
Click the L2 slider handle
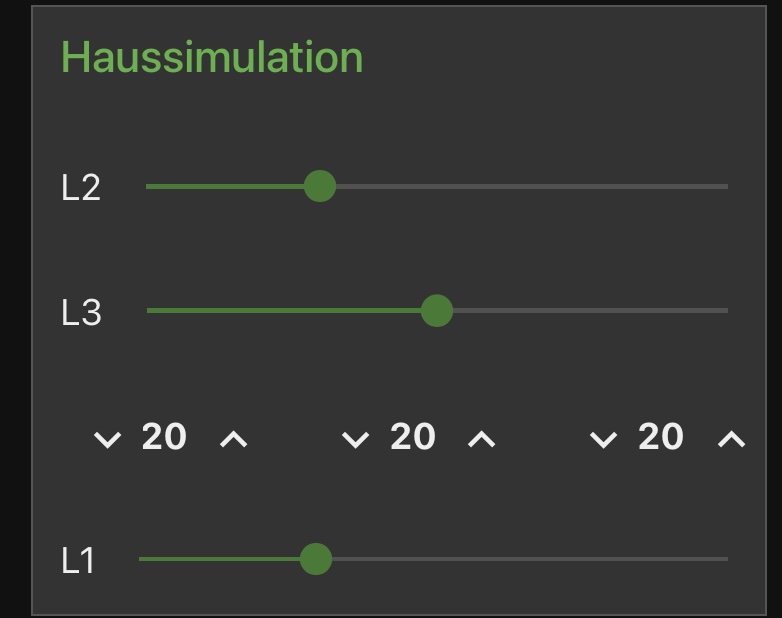coord(319,186)
